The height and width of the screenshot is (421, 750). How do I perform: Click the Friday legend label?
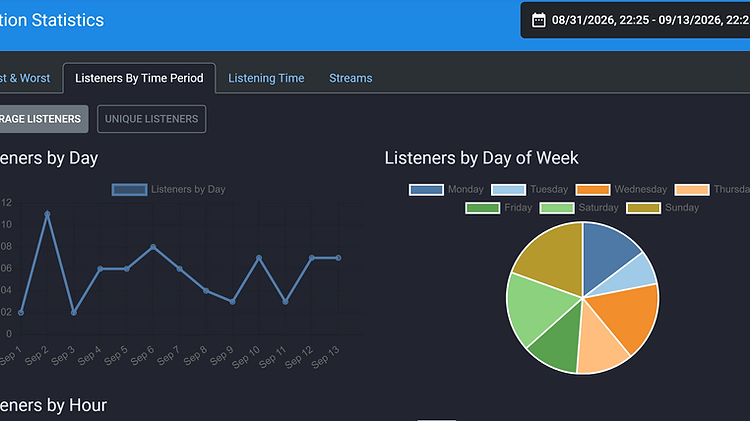tap(518, 208)
